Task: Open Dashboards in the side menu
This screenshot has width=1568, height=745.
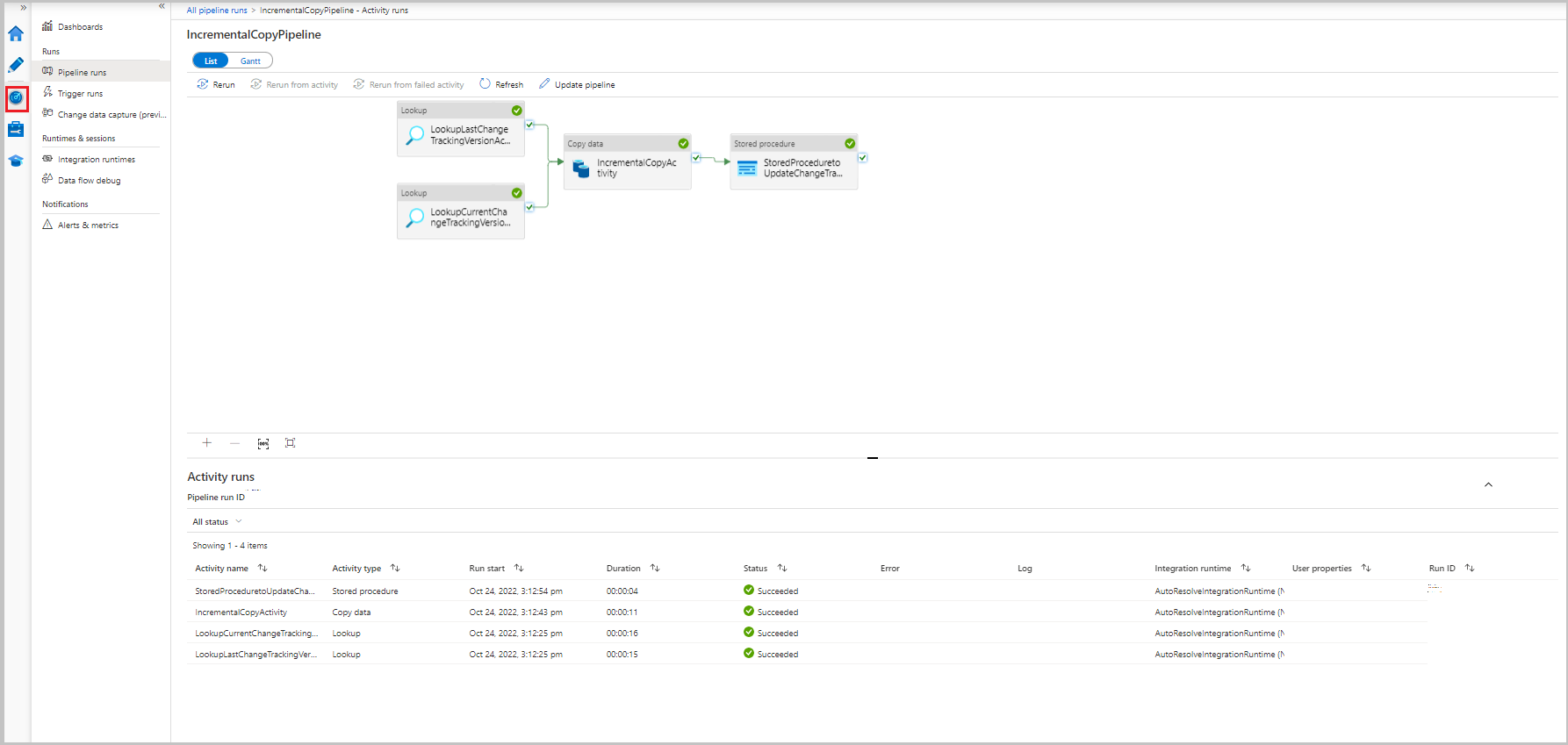Action: (80, 27)
